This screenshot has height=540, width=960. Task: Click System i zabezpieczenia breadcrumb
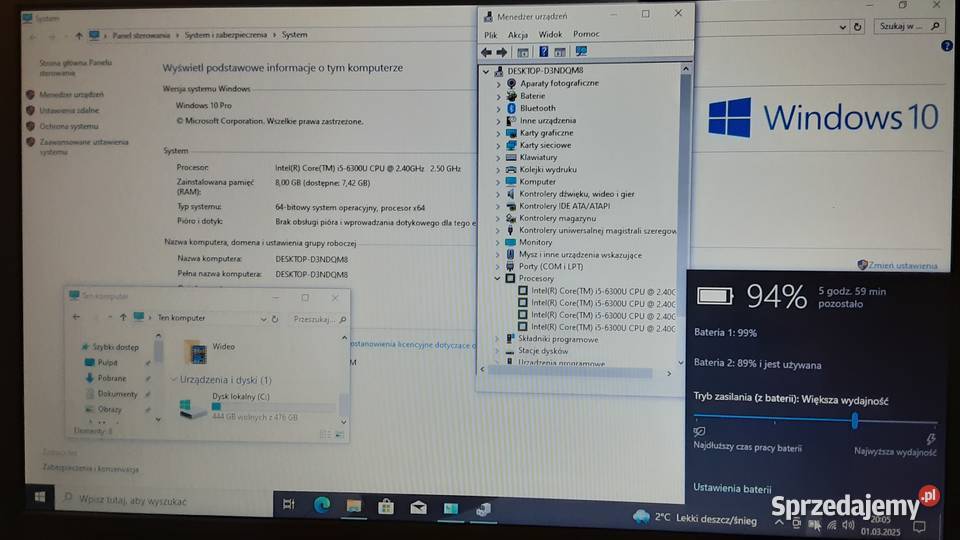tap(225, 36)
